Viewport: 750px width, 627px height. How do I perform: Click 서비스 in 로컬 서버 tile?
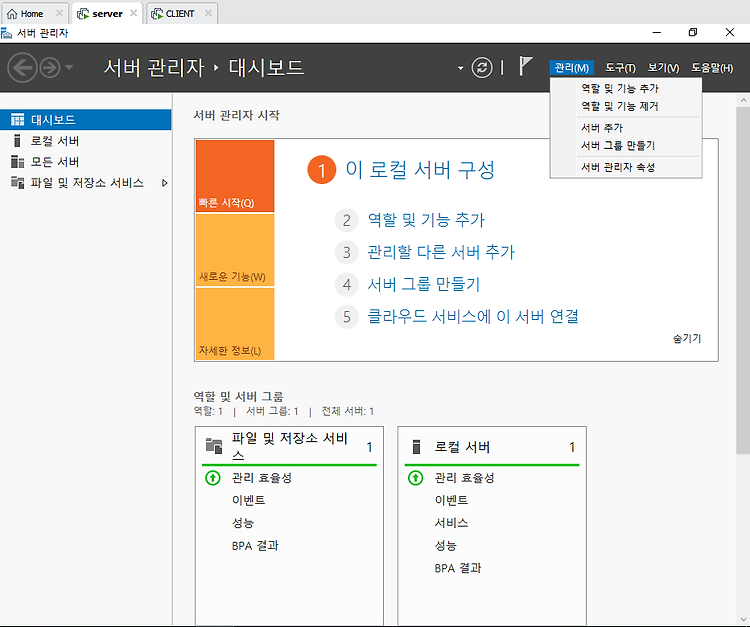(x=451, y=523)
